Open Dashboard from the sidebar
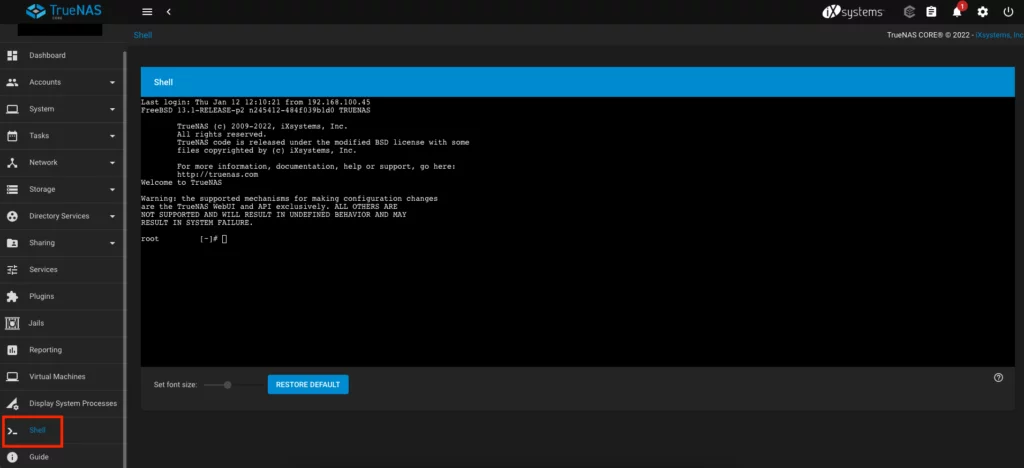 pos(61,55)
